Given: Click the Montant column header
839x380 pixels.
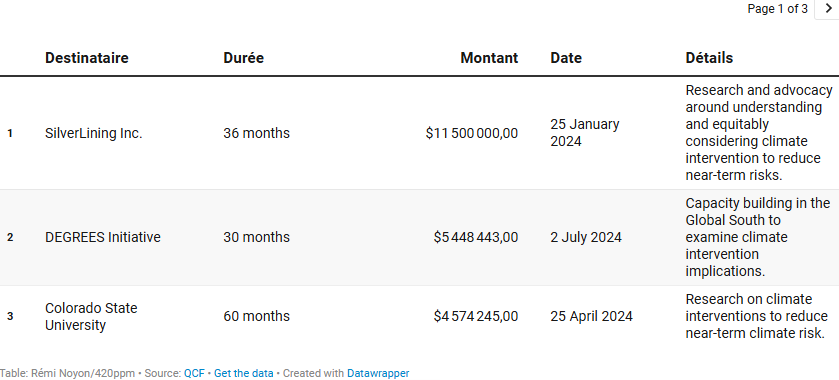Looking at the screenshot, I should [489, 58].
